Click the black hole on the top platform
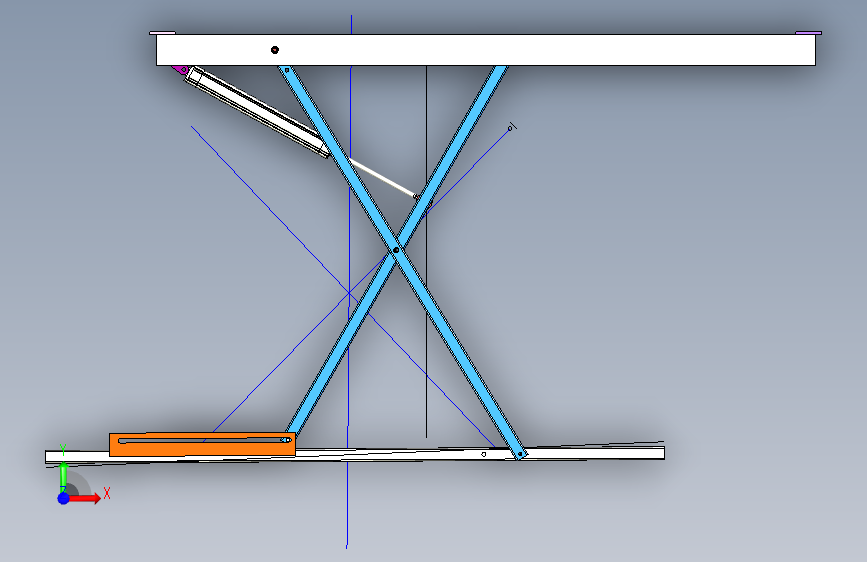This screenshot has width=867, height=562. tap(275, 50)
